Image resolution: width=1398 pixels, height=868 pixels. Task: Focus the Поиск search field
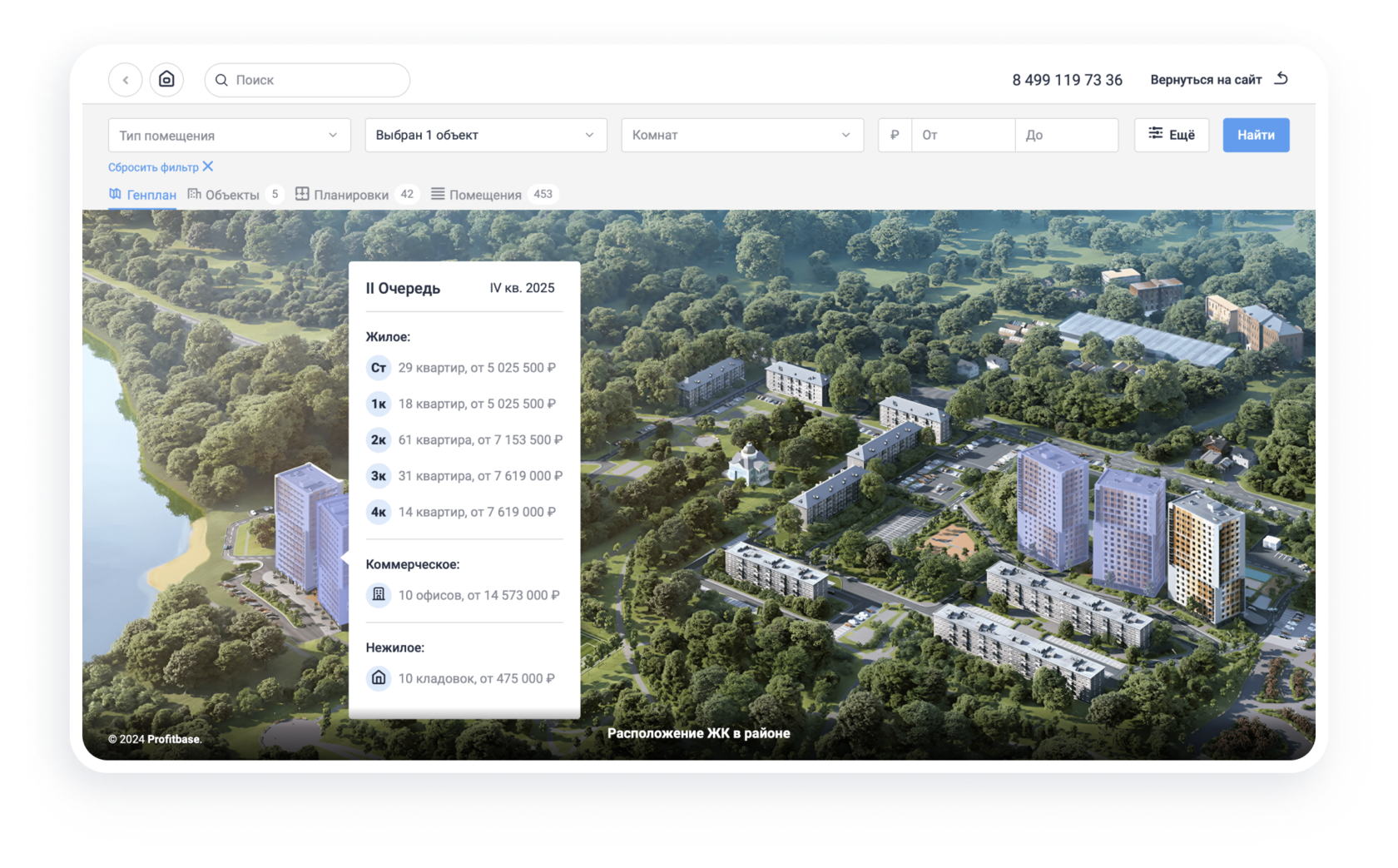pos(307,80)
